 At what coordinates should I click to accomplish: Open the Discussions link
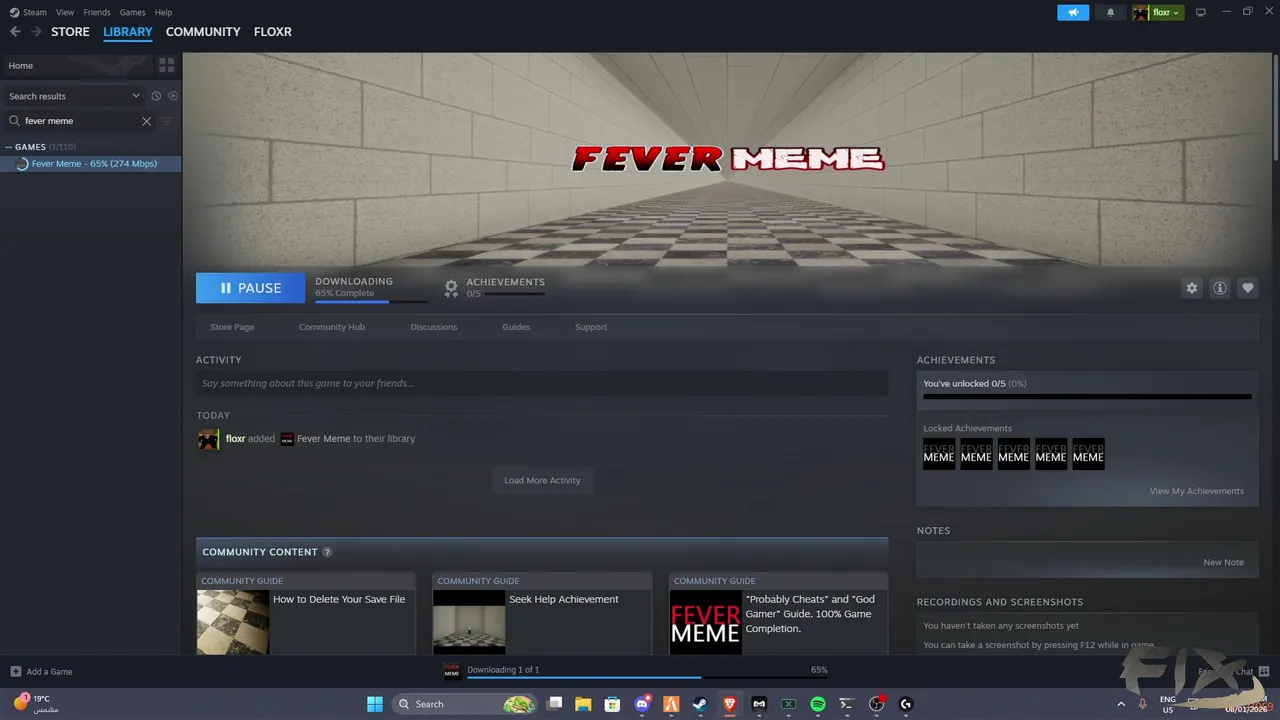(x=434, y=327)
